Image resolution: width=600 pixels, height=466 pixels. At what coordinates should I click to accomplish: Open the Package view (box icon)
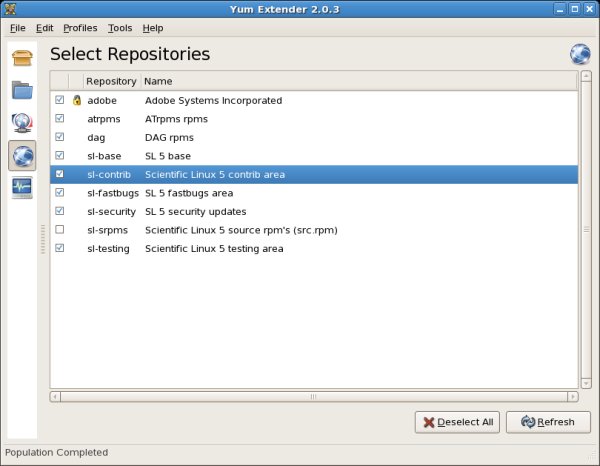22,58
